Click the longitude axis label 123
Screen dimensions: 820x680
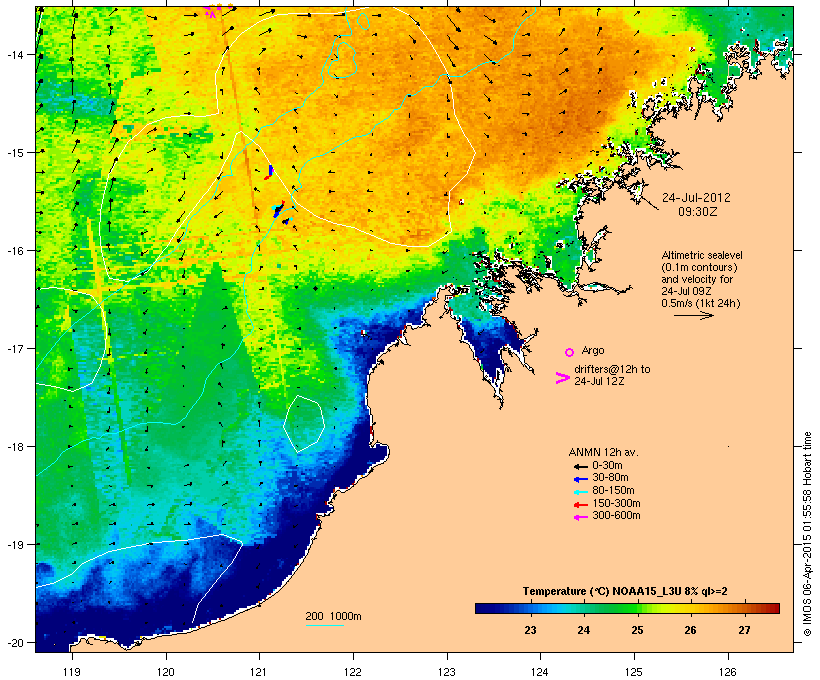[x=447, y=672]
